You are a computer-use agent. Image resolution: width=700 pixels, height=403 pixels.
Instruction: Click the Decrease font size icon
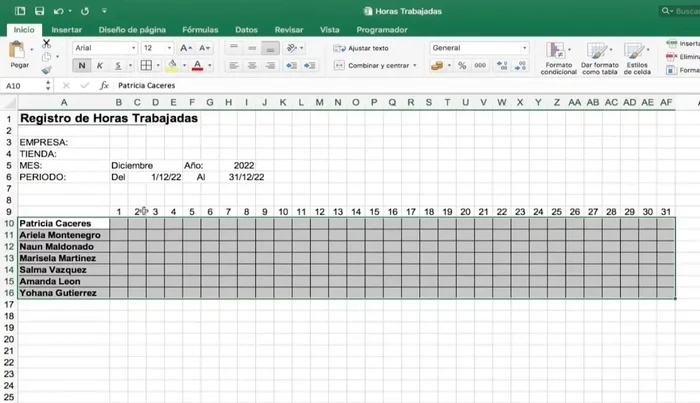pos(204,48)
